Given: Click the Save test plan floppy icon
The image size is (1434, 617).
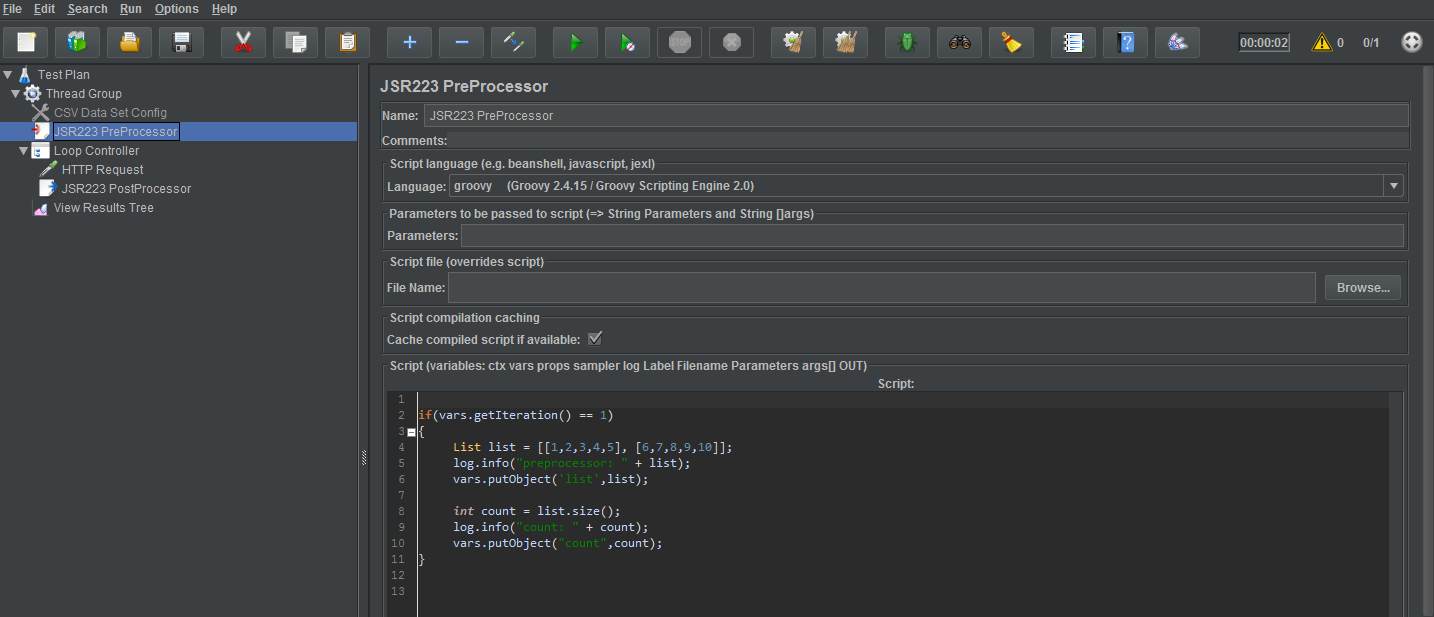Looking at the screenshot, I should [181, 42].
